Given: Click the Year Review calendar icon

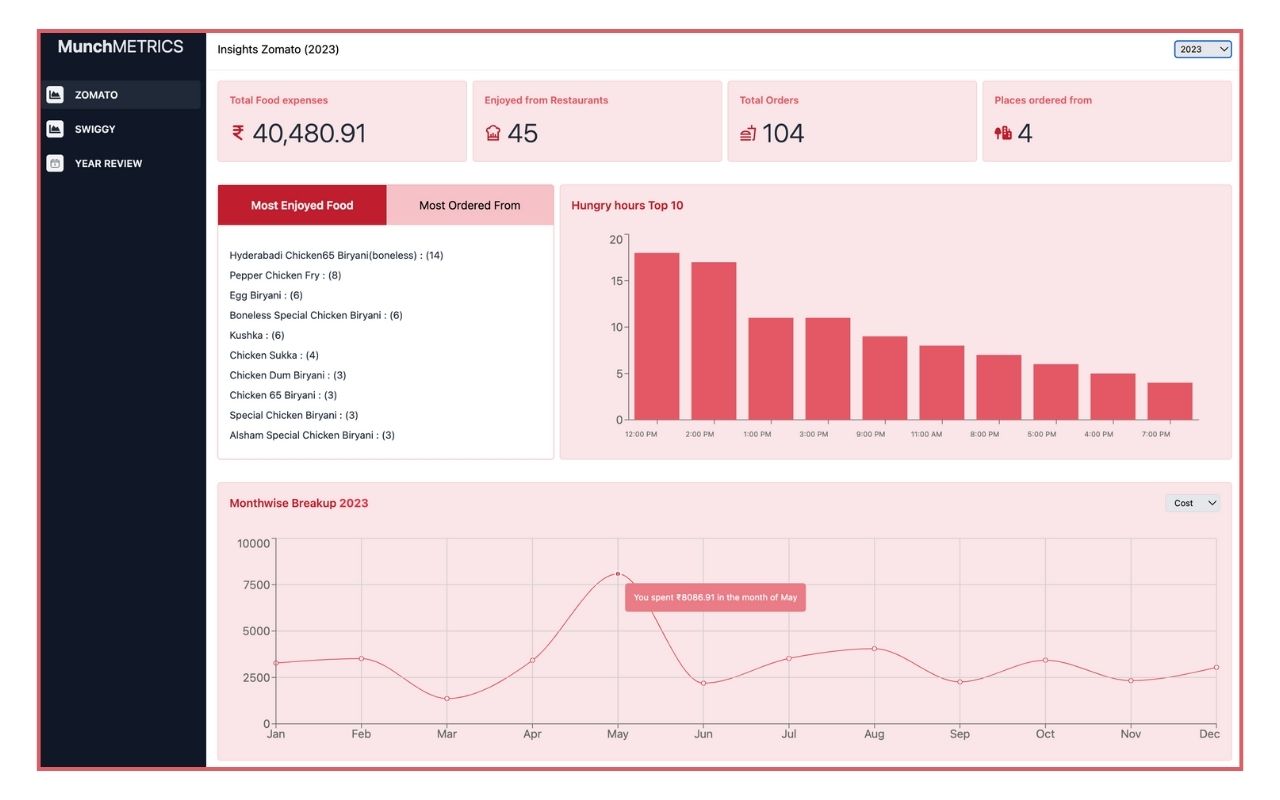Looking at the screenshot, I should pos(55,163).
